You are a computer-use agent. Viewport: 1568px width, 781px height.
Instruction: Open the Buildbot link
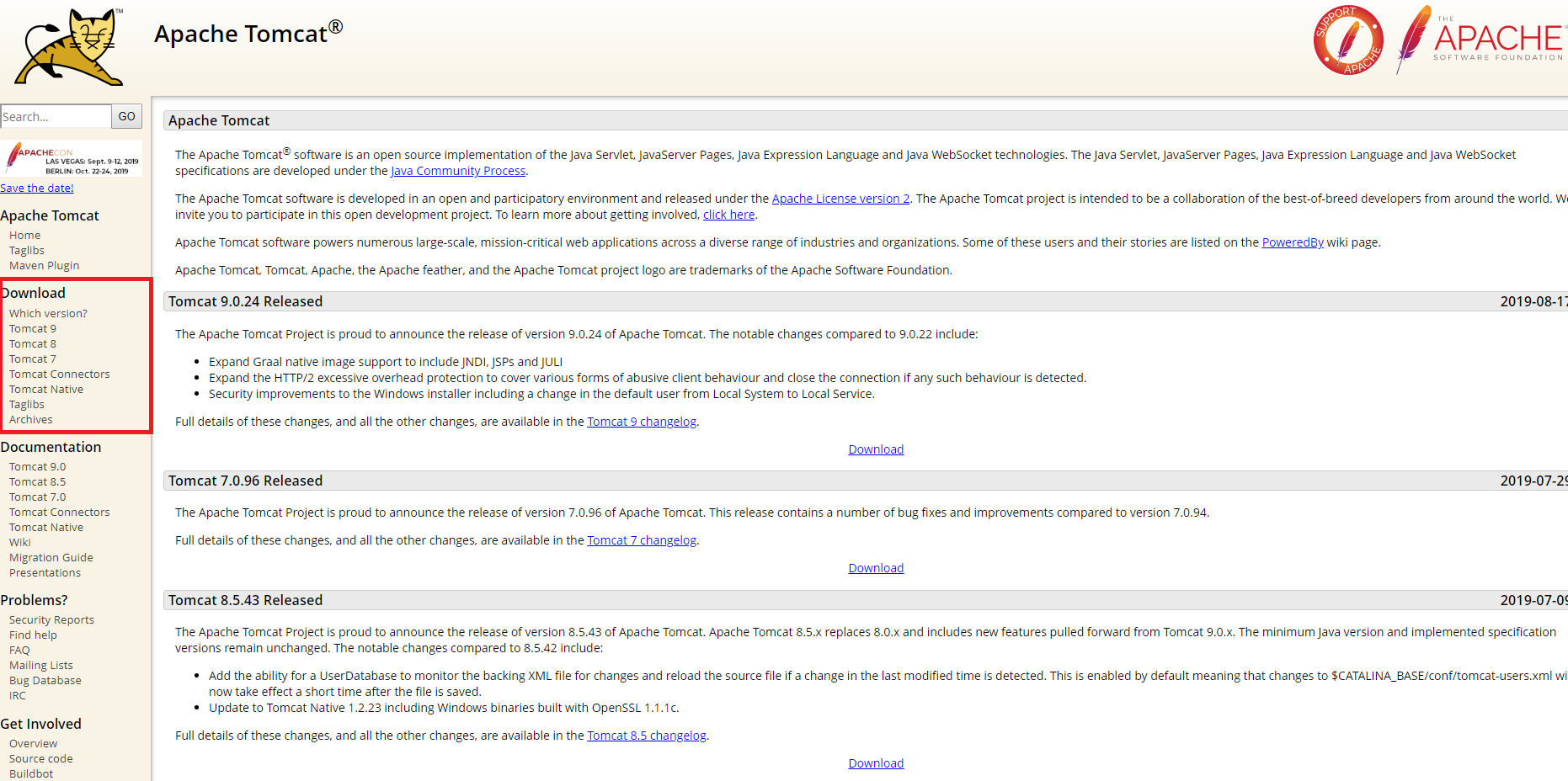31,773
